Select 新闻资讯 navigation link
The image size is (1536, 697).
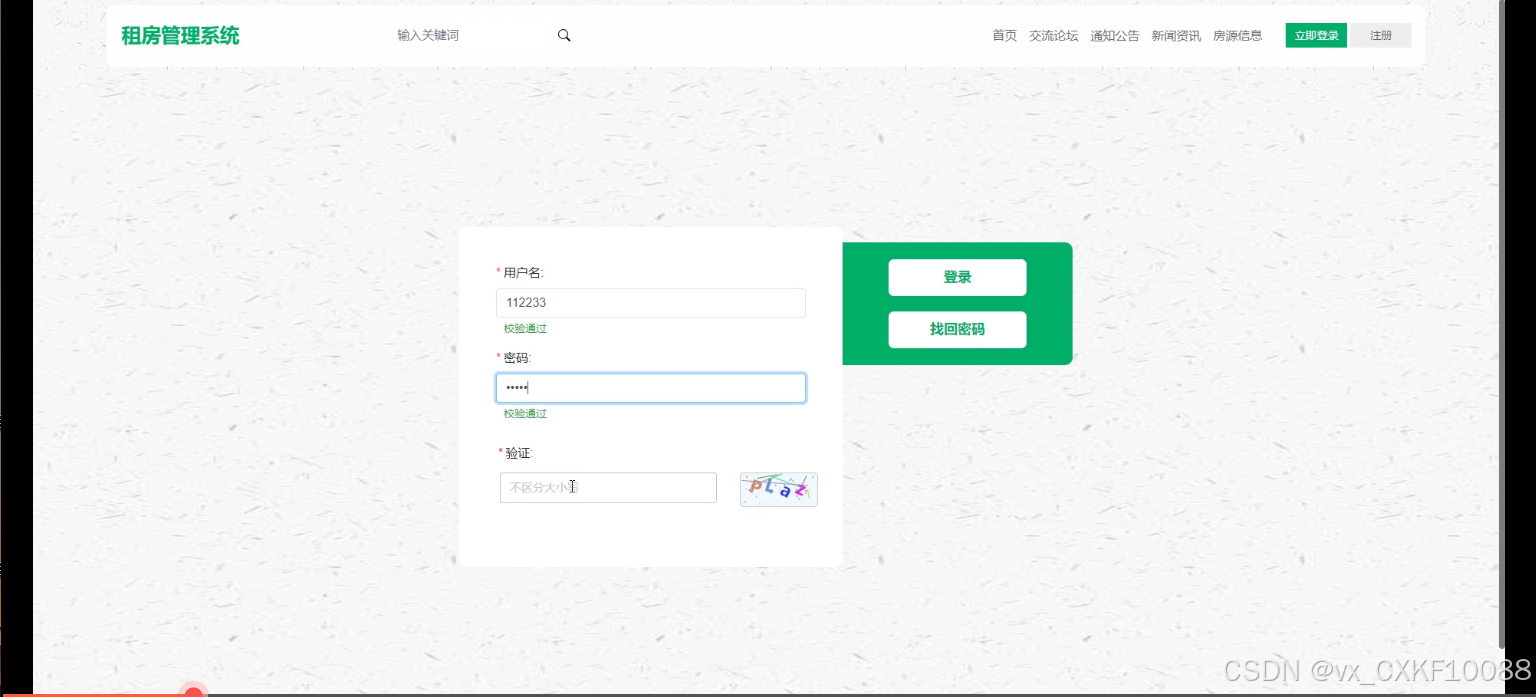[1176, 36]
